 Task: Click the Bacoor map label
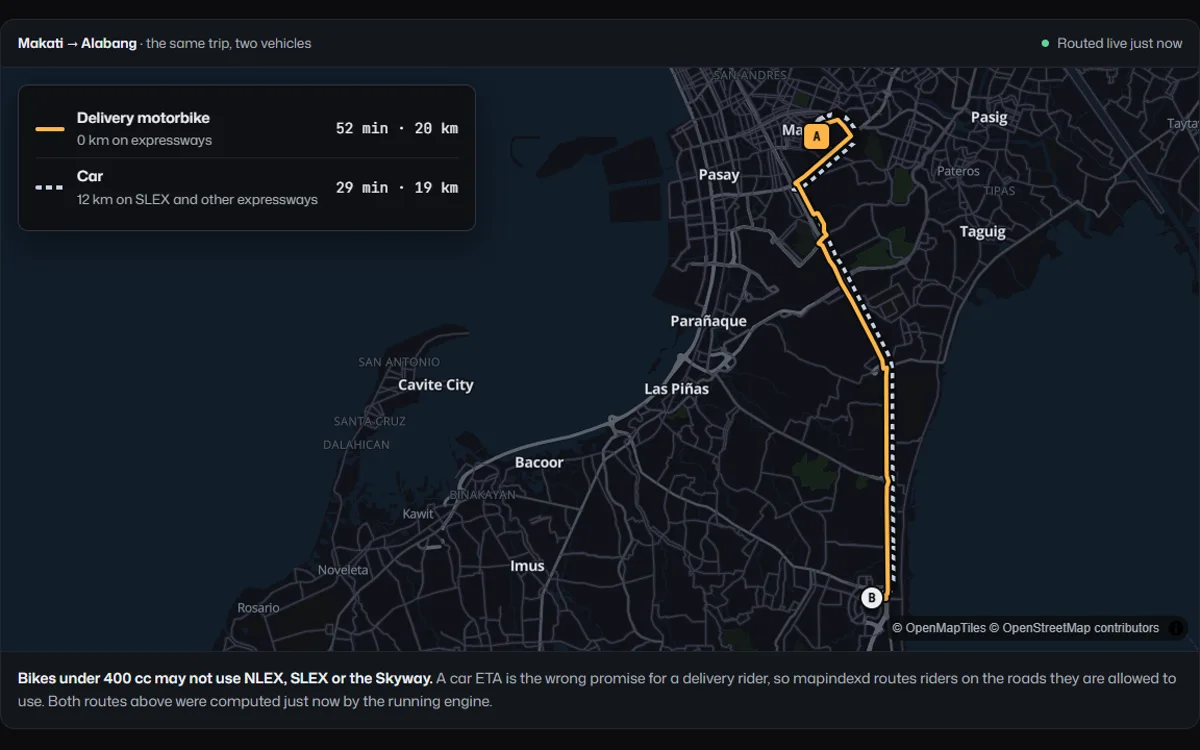pos(539,462)
